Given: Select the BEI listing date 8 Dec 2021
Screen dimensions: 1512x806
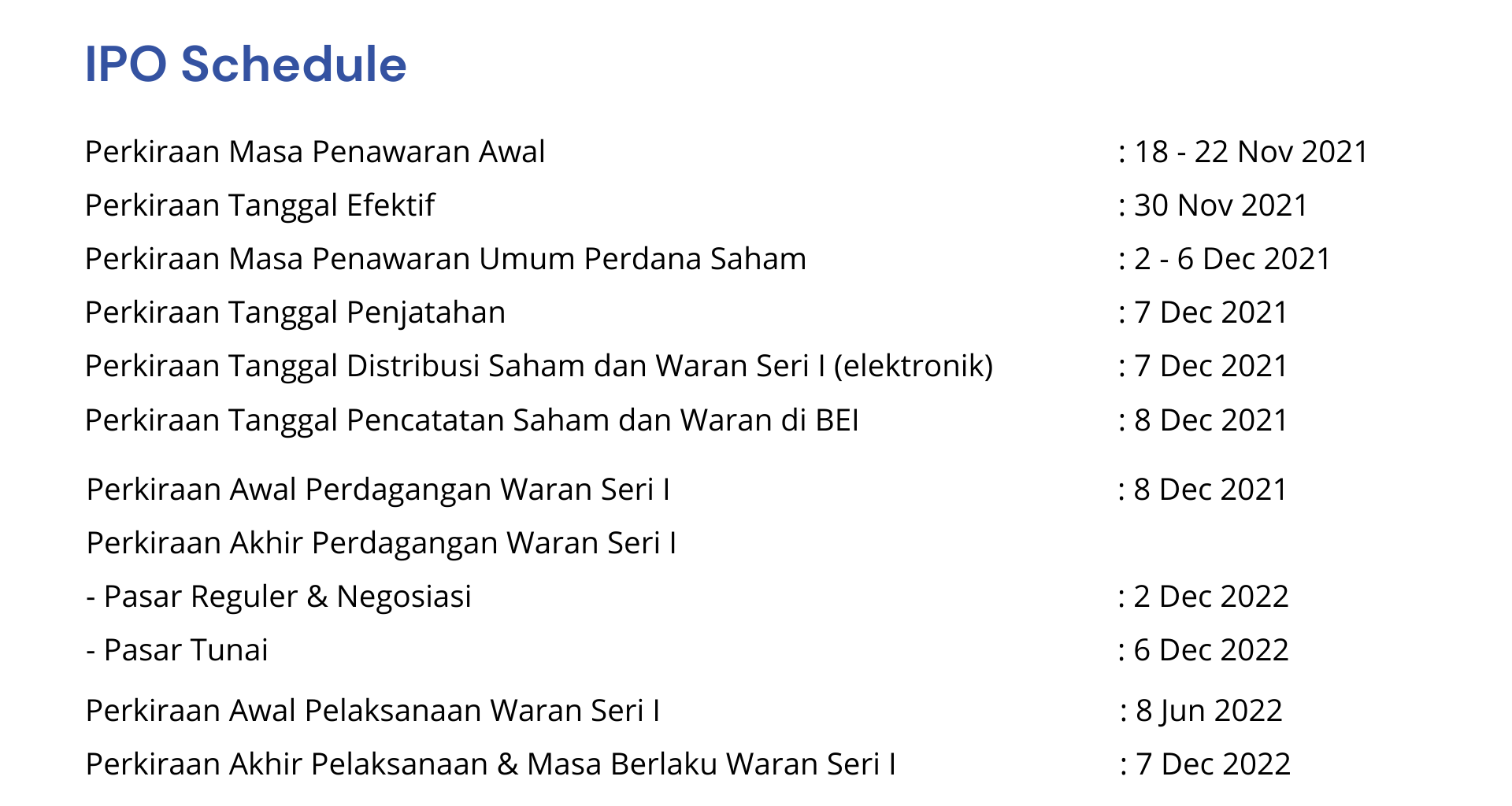Looking at the screenshot, I should coord(1210,420).
